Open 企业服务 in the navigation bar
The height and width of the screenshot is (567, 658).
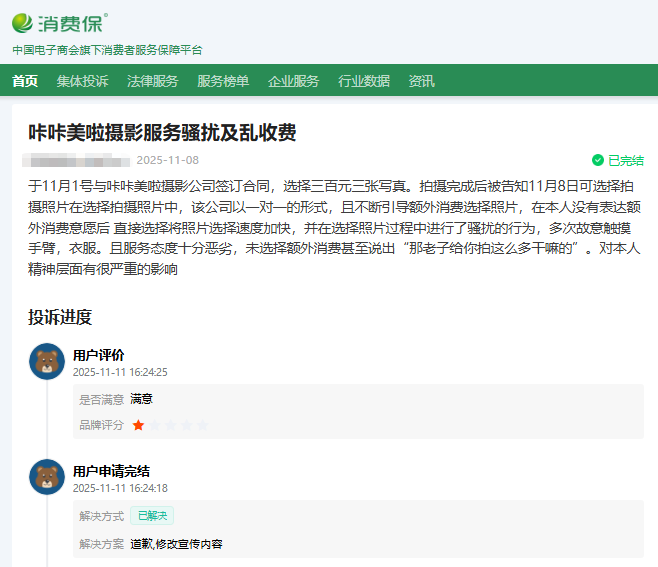(x=294, y=81)
